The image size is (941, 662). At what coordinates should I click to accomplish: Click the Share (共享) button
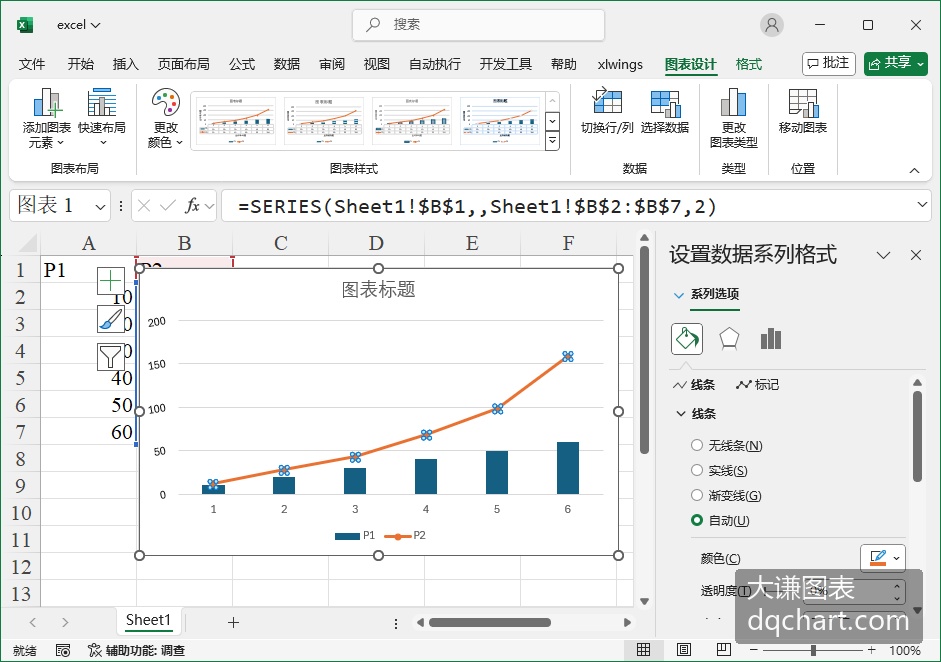click(896, 63)
